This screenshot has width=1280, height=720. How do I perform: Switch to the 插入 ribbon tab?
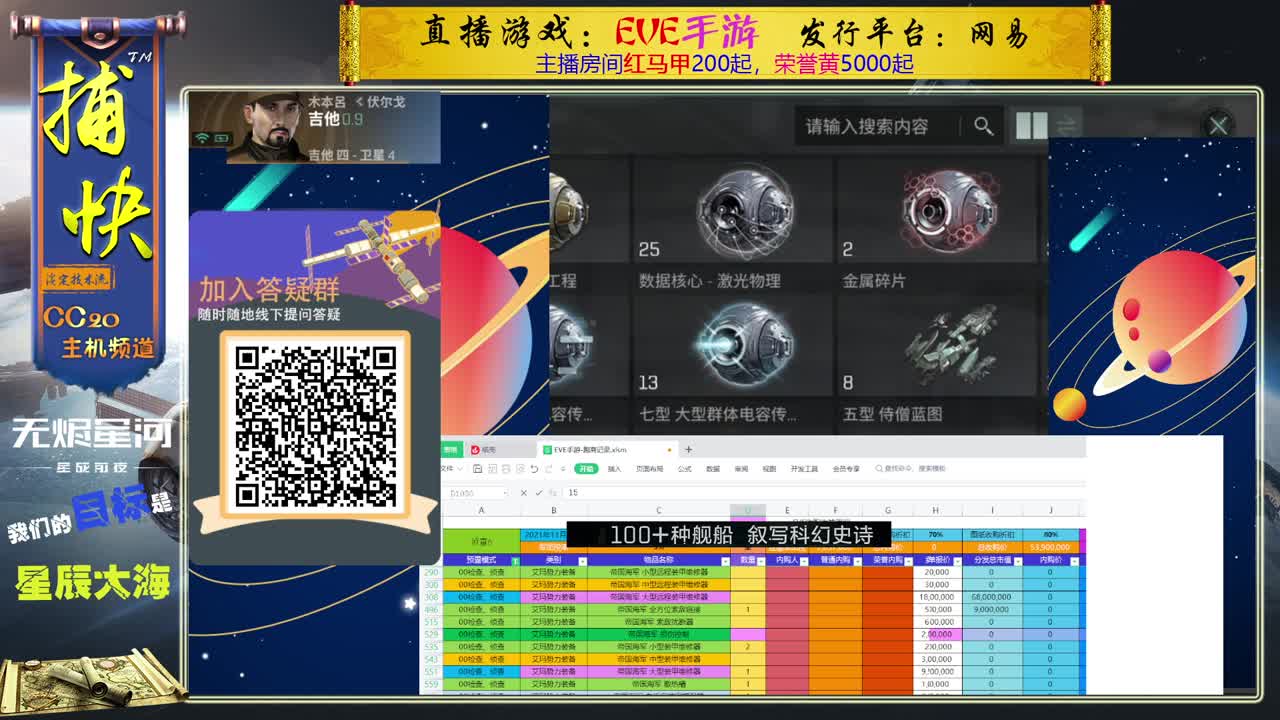click(x=615, y=467)
